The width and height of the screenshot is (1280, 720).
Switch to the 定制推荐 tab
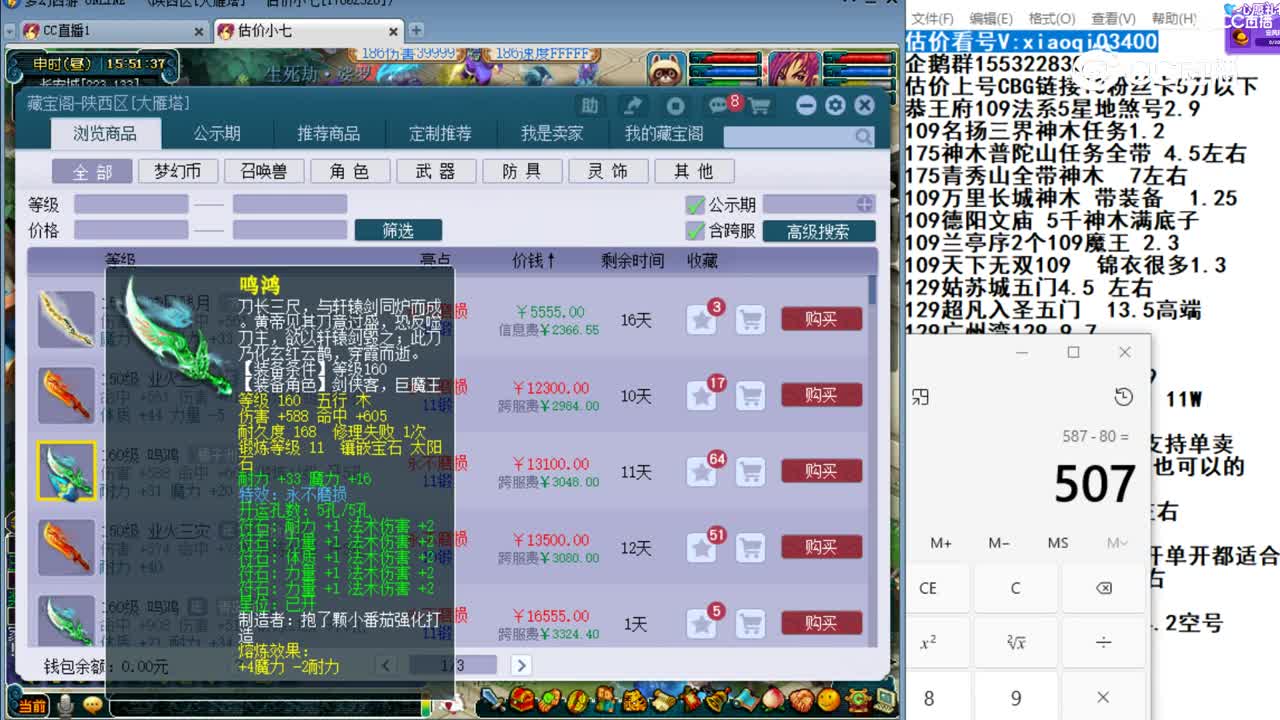440,133
